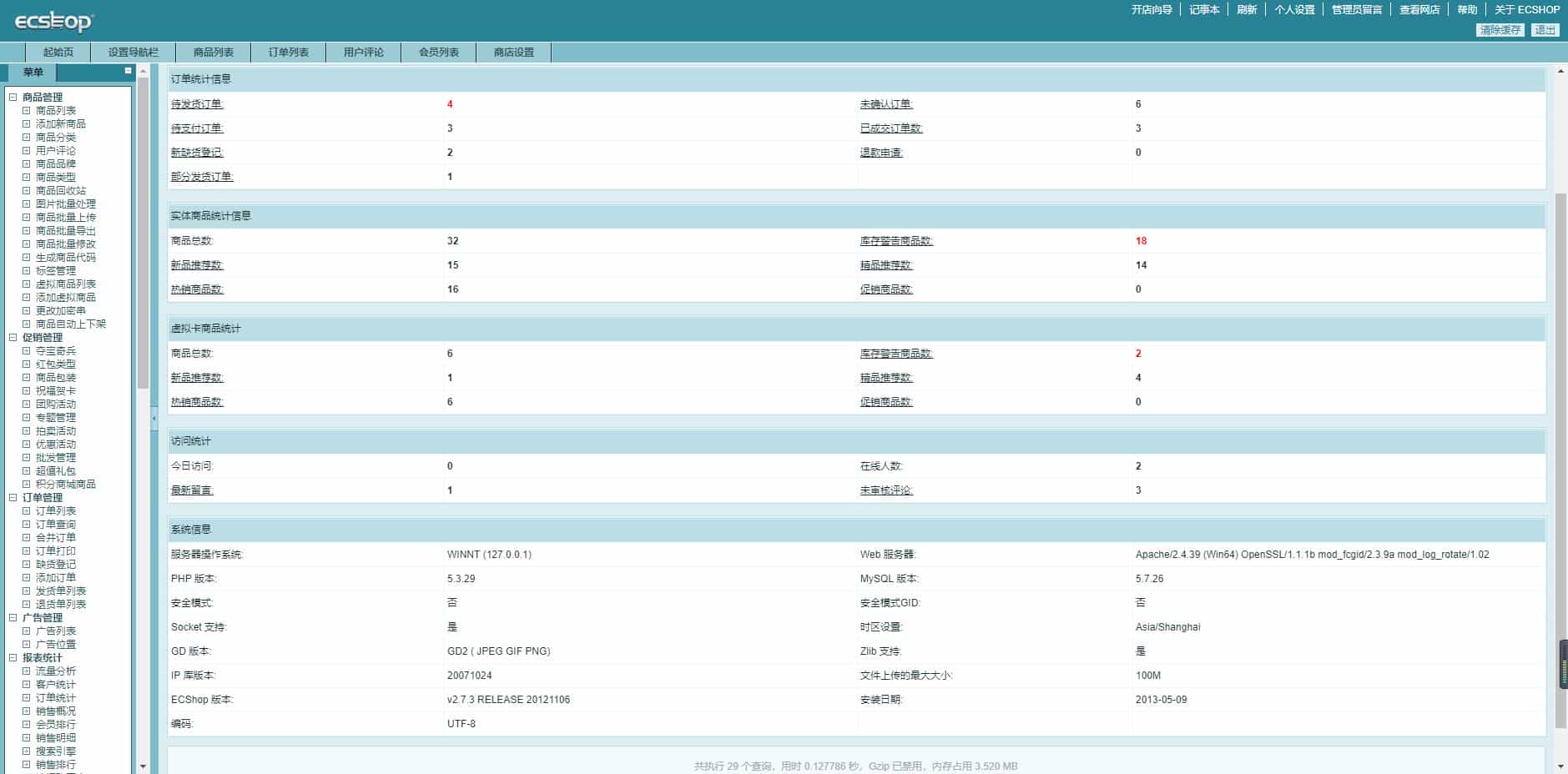This screenshot has width=1568, height=774.
Task: Collapse the 报表统计 tree section
Action: tap(13, 657)
